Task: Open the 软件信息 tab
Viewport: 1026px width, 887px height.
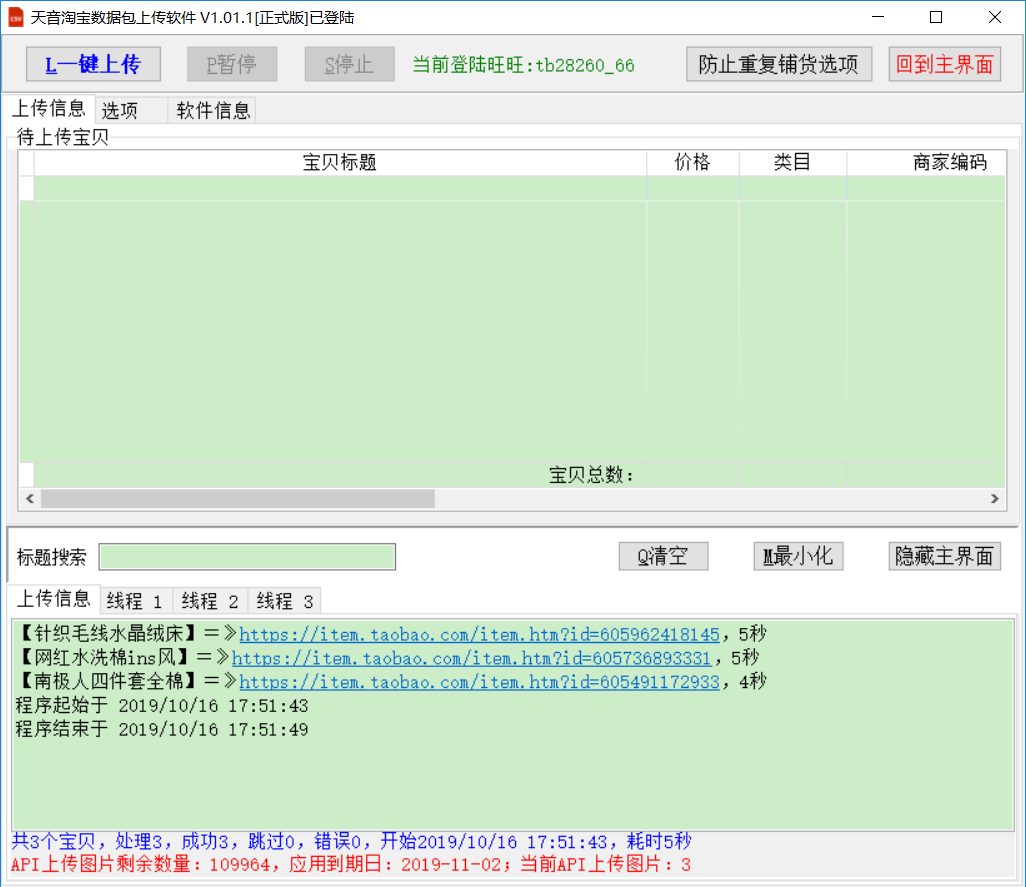Action: point(213,111)
